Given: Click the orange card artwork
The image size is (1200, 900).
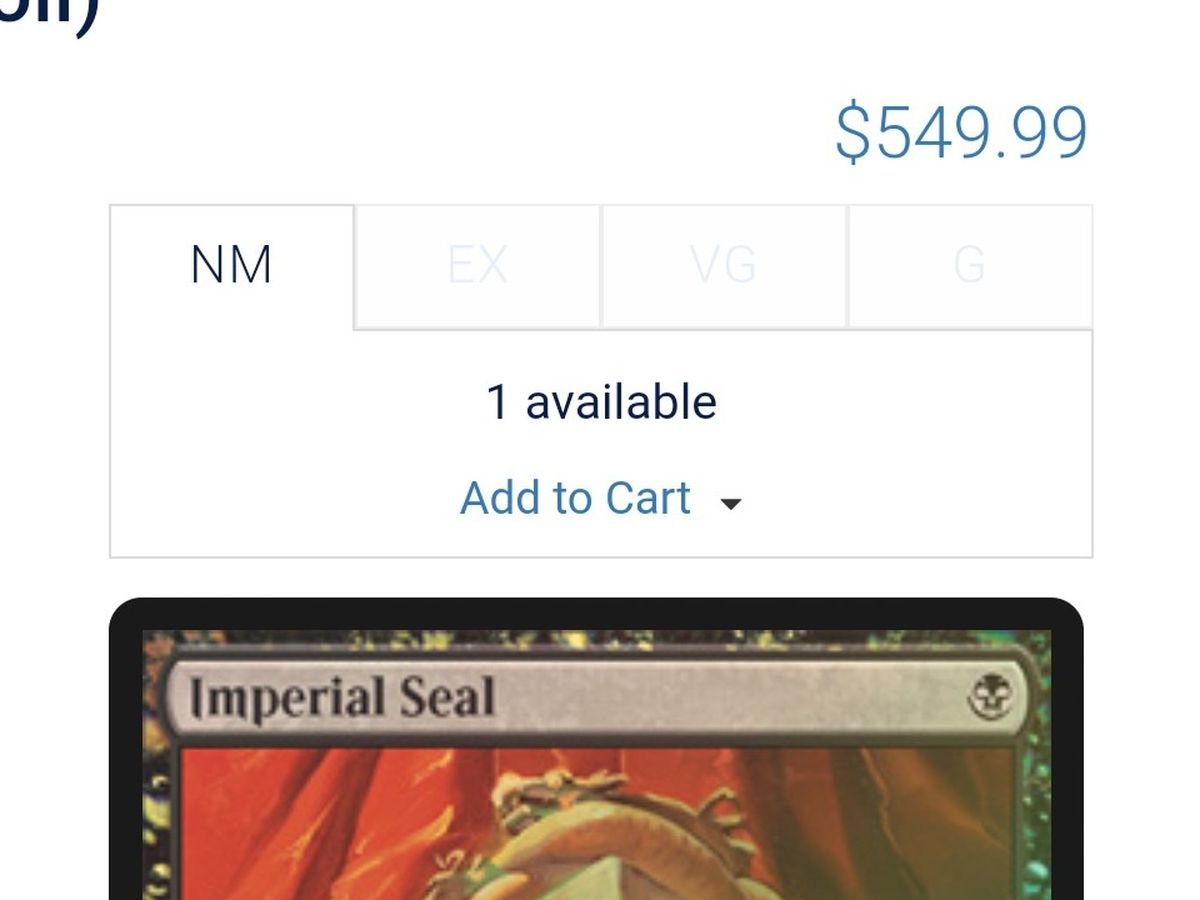Looking at the screenshot, I should [596, 825].
